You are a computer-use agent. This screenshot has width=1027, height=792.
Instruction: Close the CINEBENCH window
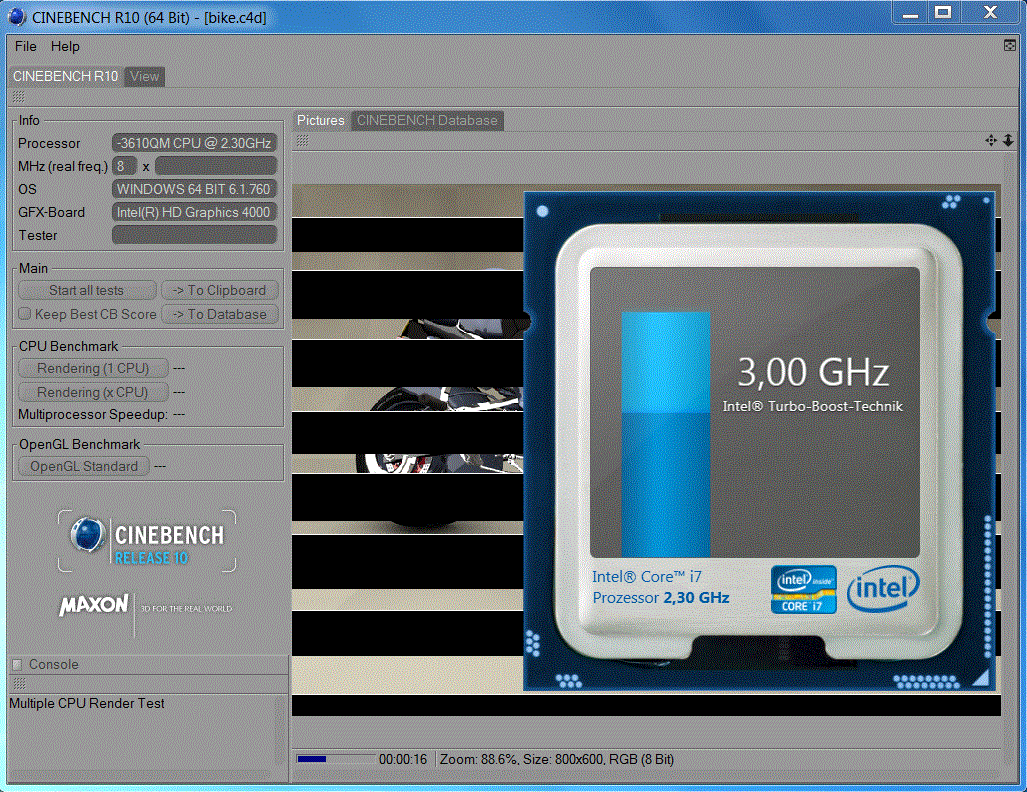coord(990,12)
